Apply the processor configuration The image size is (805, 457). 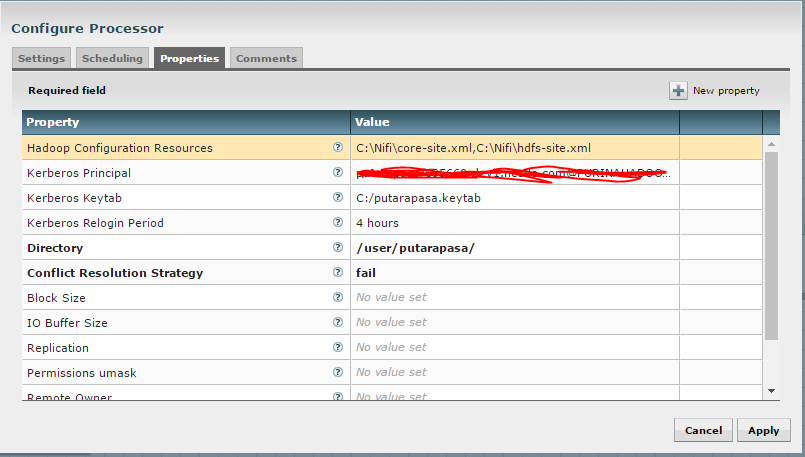763,430
